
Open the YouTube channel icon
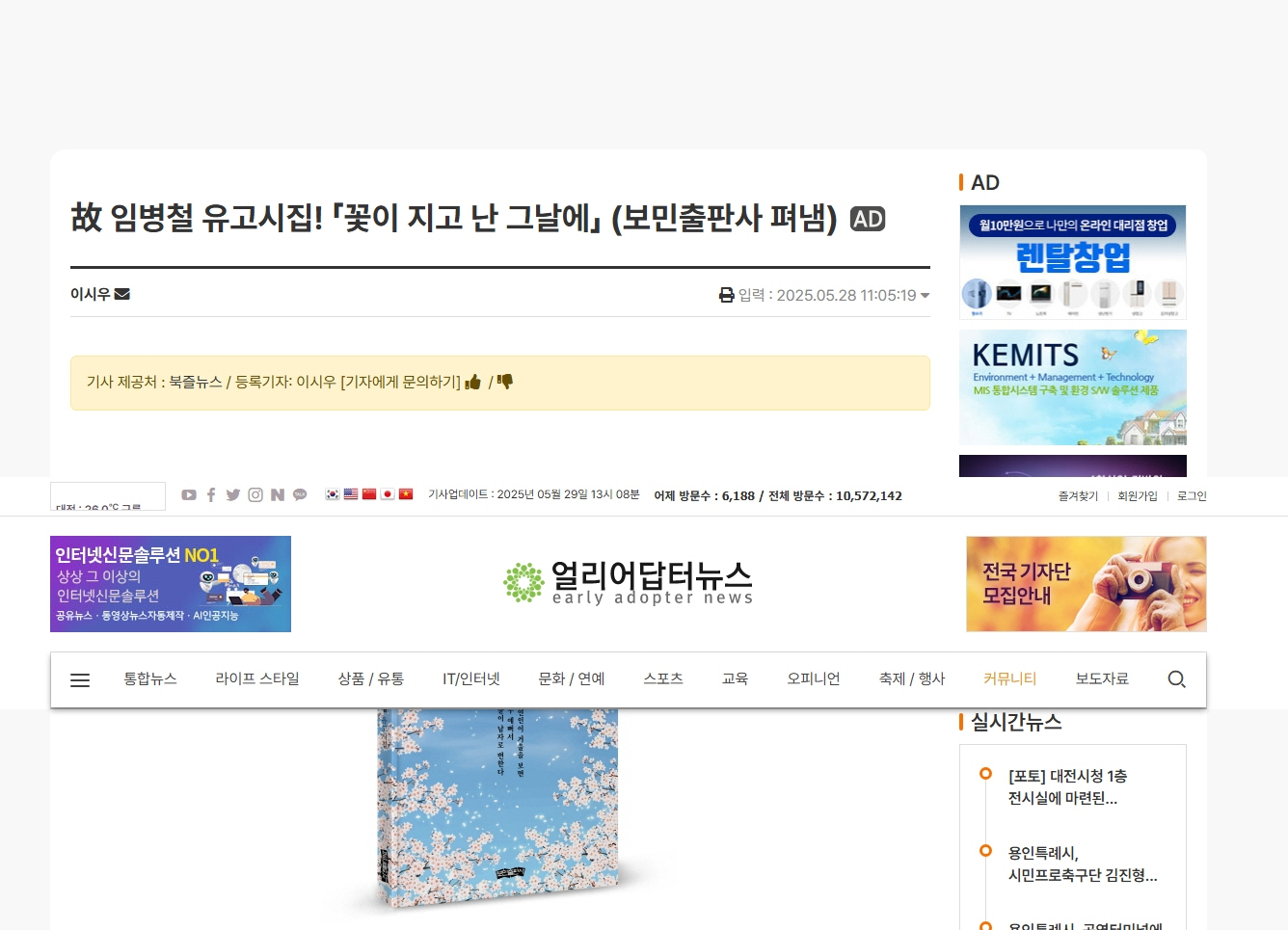pyautogui.click(x=189, y=494)
